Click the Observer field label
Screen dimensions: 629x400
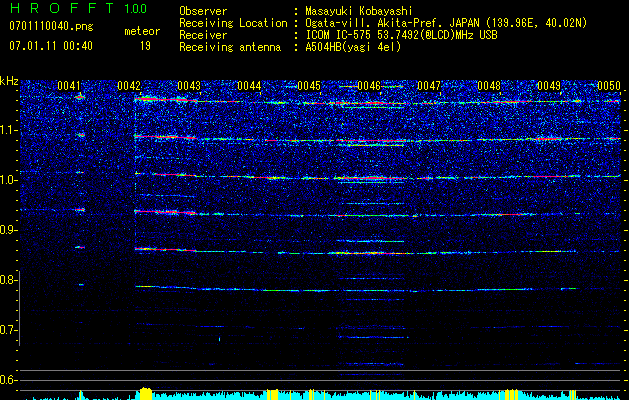(203, 11)
